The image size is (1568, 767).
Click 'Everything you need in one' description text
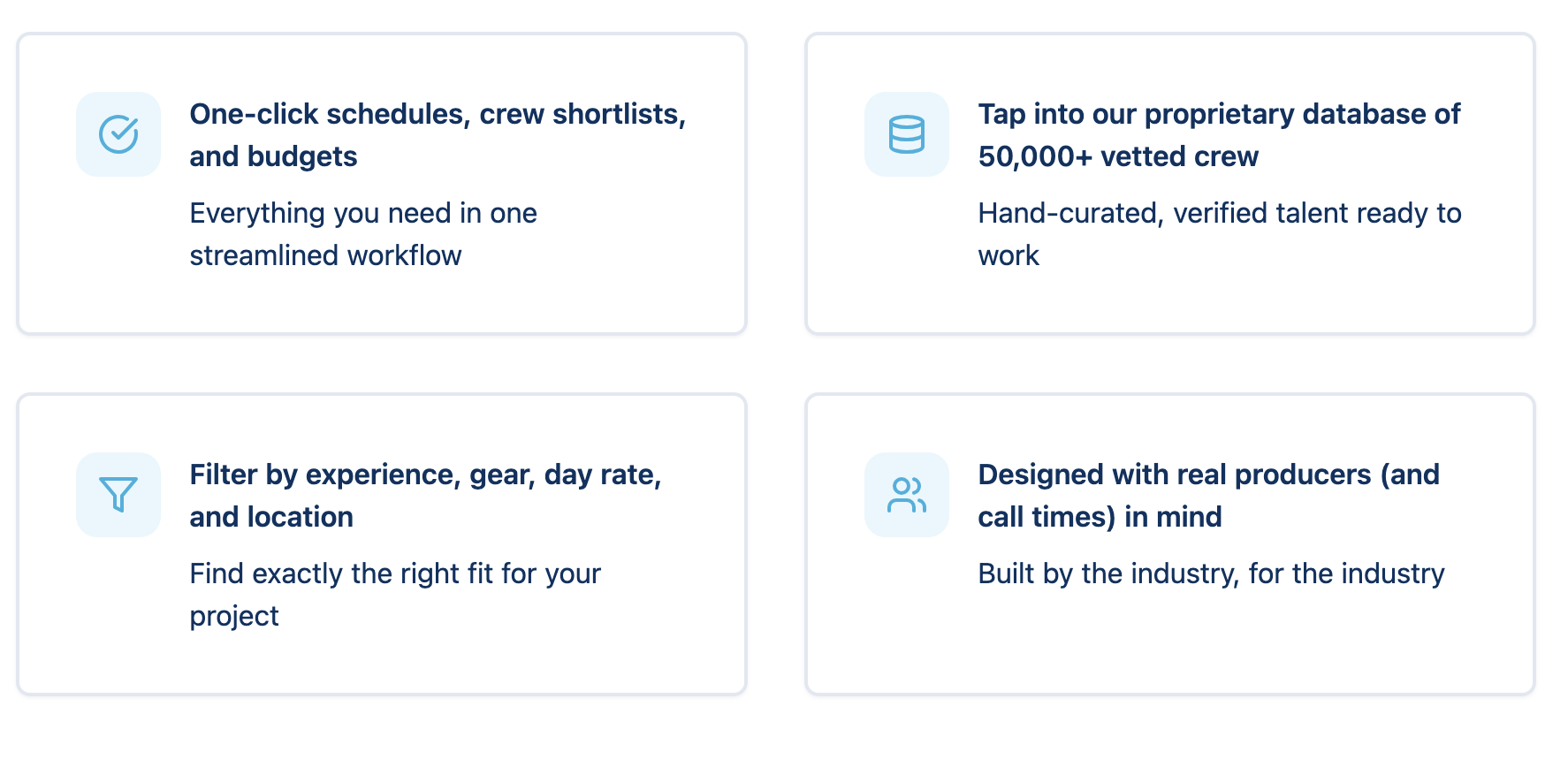click(363, 213)
